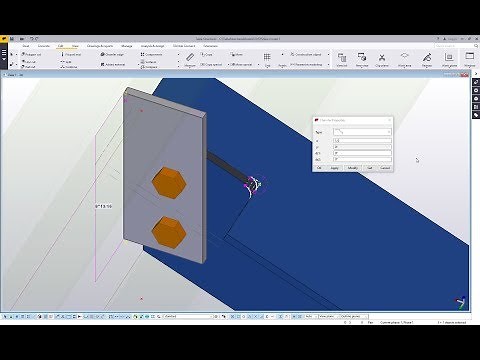Viewport: 480px width, 360px height.
Task: Select the Split tool
Action: [66, 62]
